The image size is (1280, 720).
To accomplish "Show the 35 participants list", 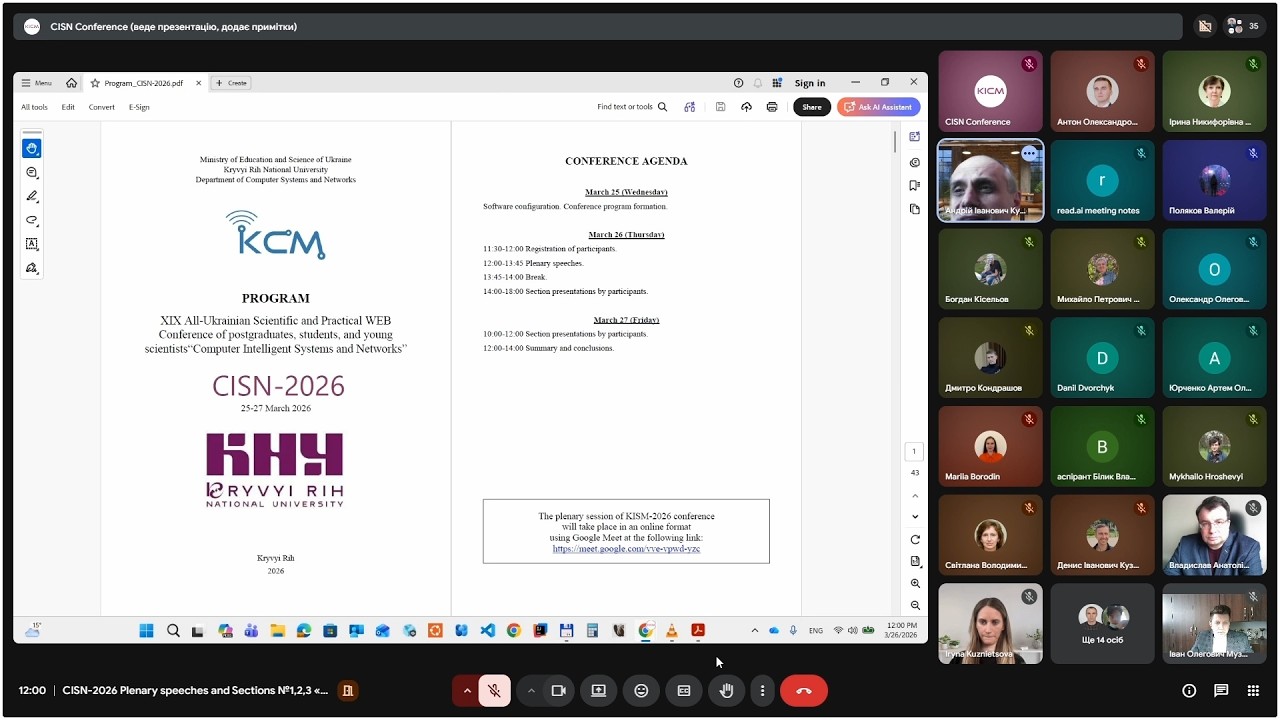I will tap(1243, 26).
